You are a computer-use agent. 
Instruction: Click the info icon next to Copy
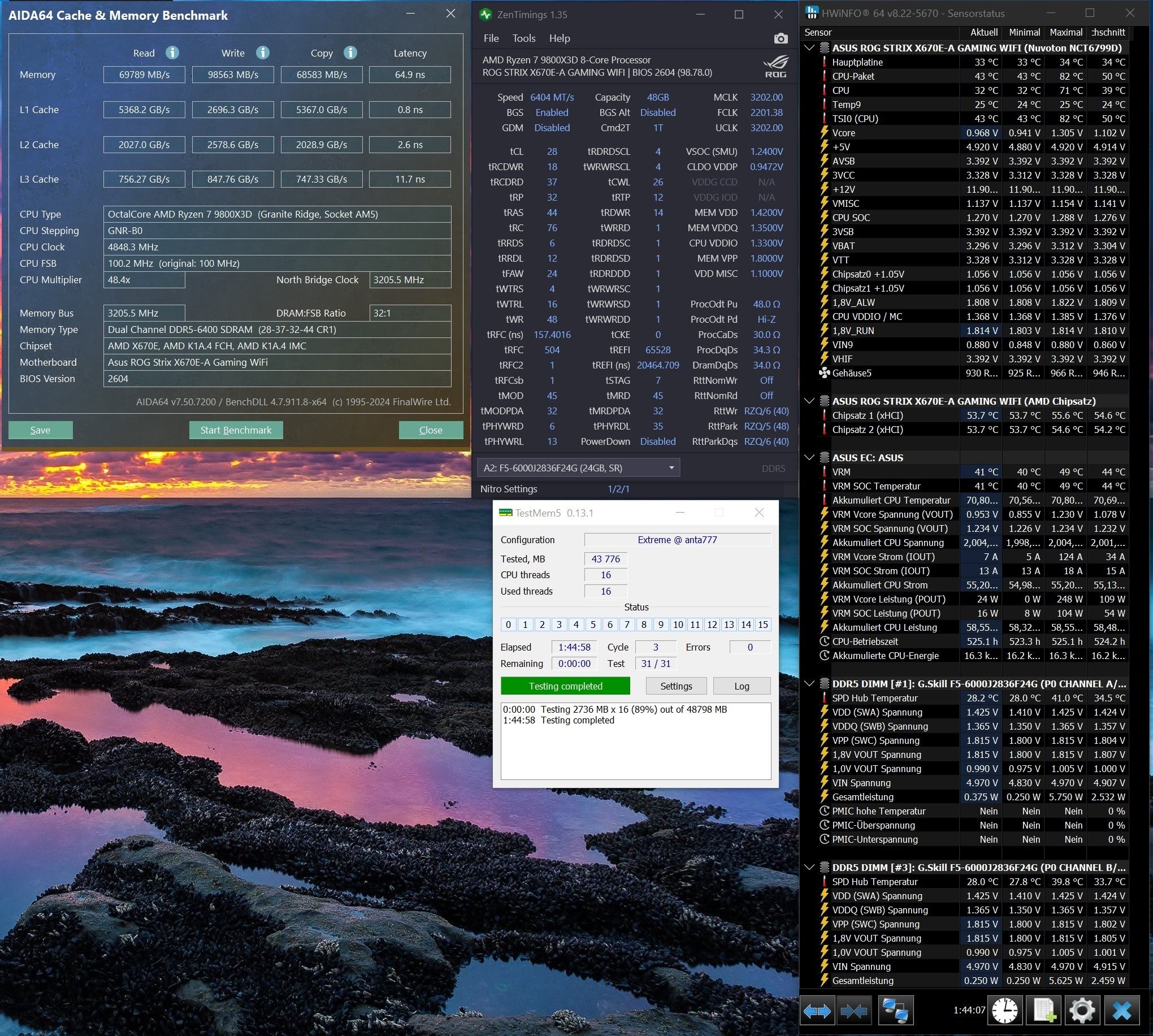[x=350, y=53]
